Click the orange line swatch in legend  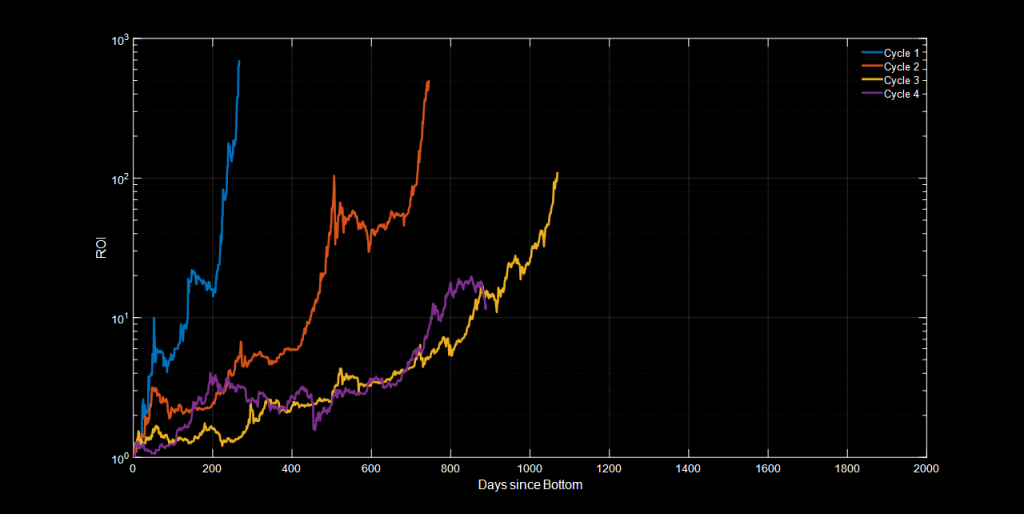tap(872, 66)
